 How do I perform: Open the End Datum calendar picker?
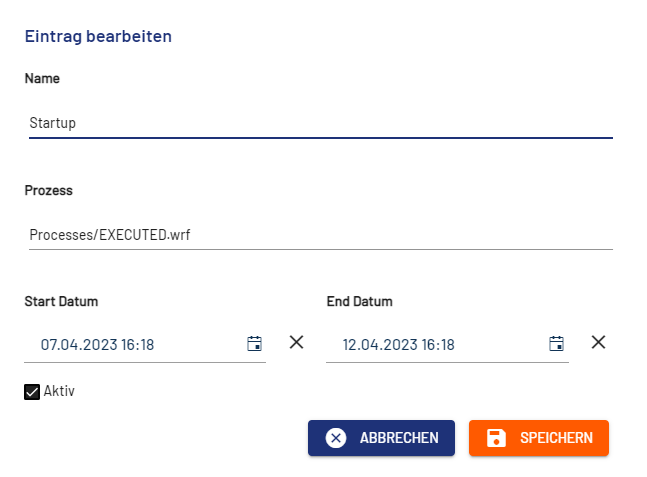557,344
